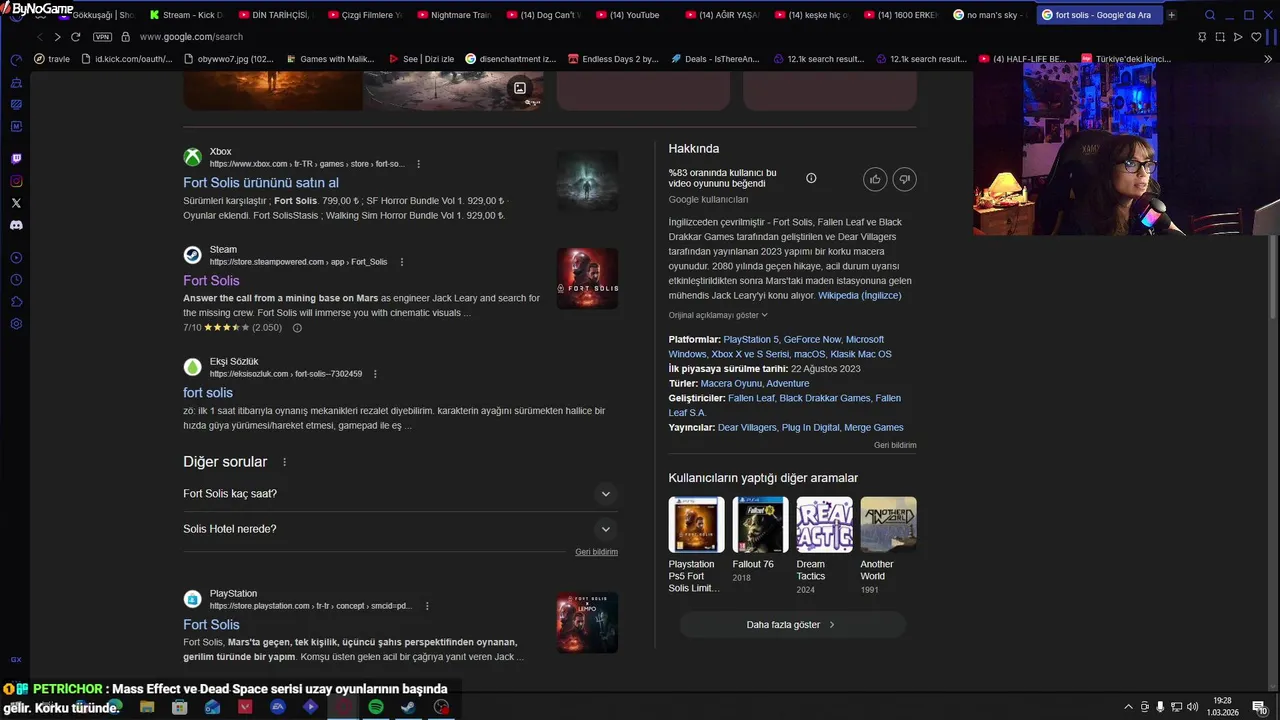Image resolution: width=1280 pixels, height=720 pixels.
Task: Open 'Fort Solis ürününü satın al' Xbox link
Action: (x=261, y=183)
